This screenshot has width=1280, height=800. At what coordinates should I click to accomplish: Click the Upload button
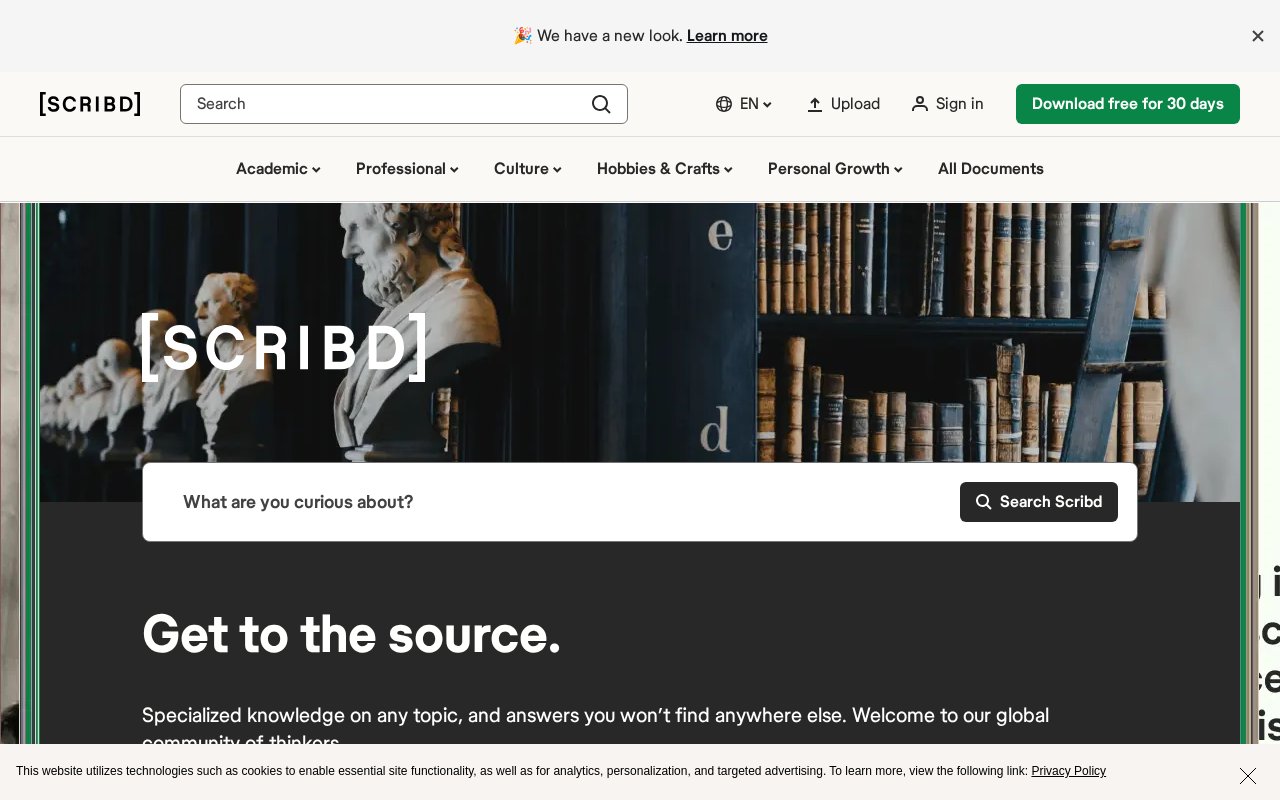[843, 104]
